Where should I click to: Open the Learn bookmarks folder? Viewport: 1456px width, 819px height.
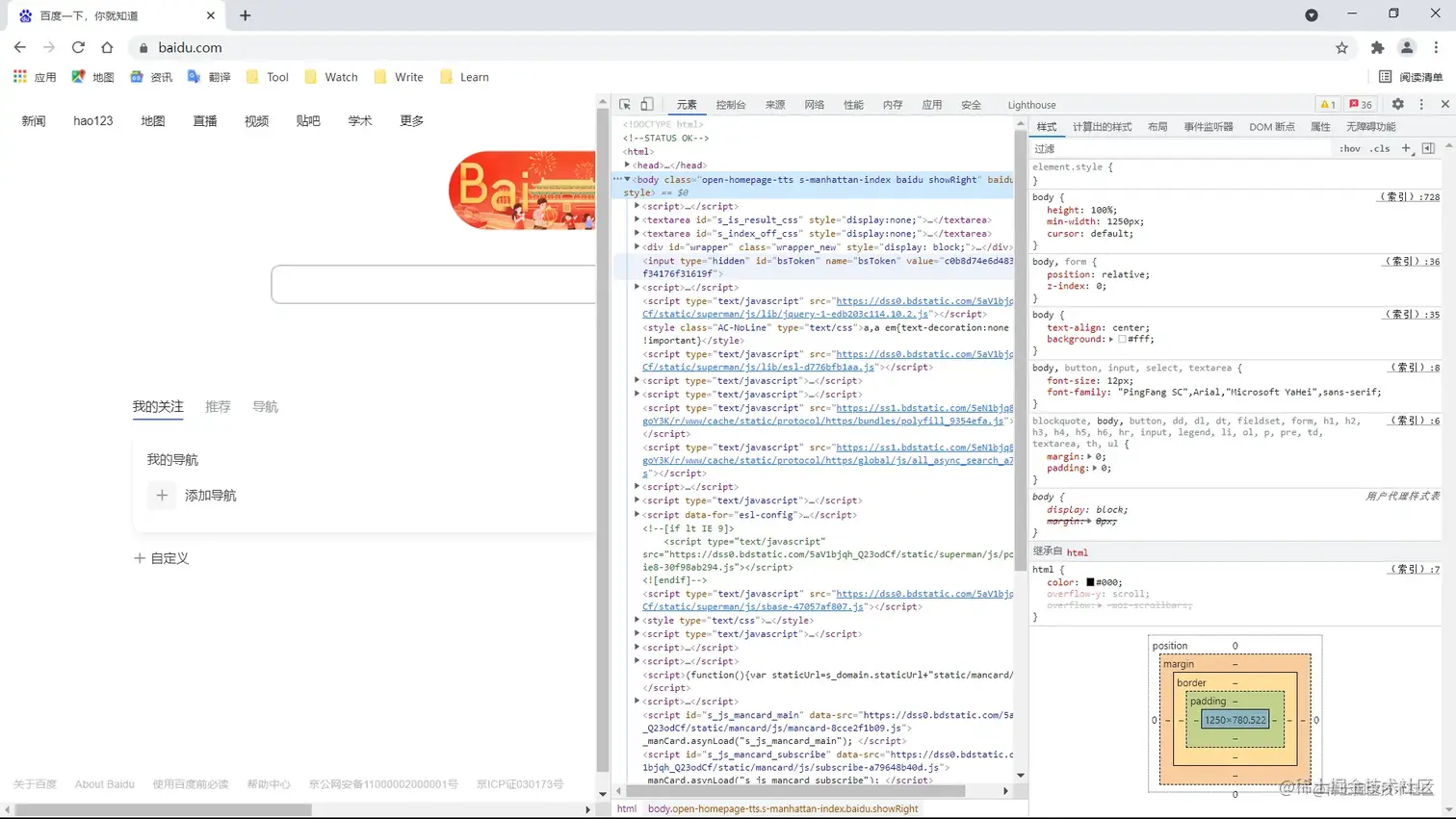pos(465,77)
